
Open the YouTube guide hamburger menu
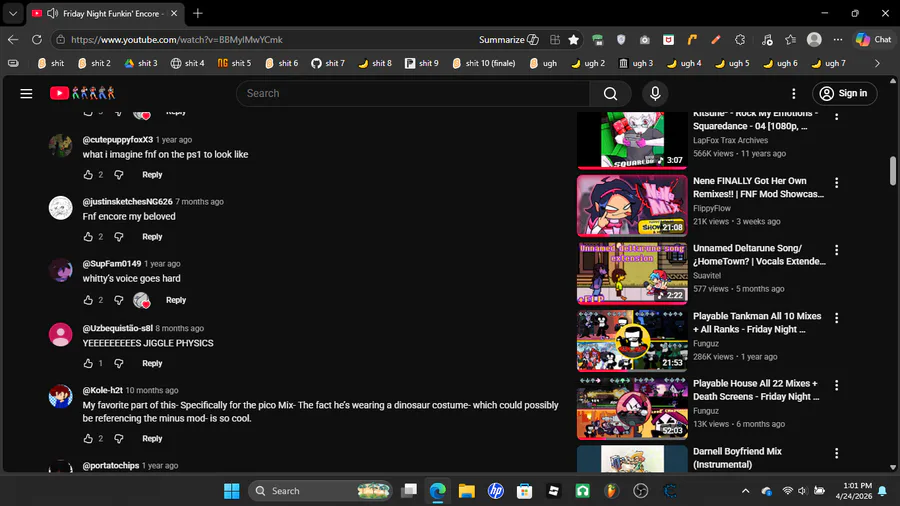(26, 94)
